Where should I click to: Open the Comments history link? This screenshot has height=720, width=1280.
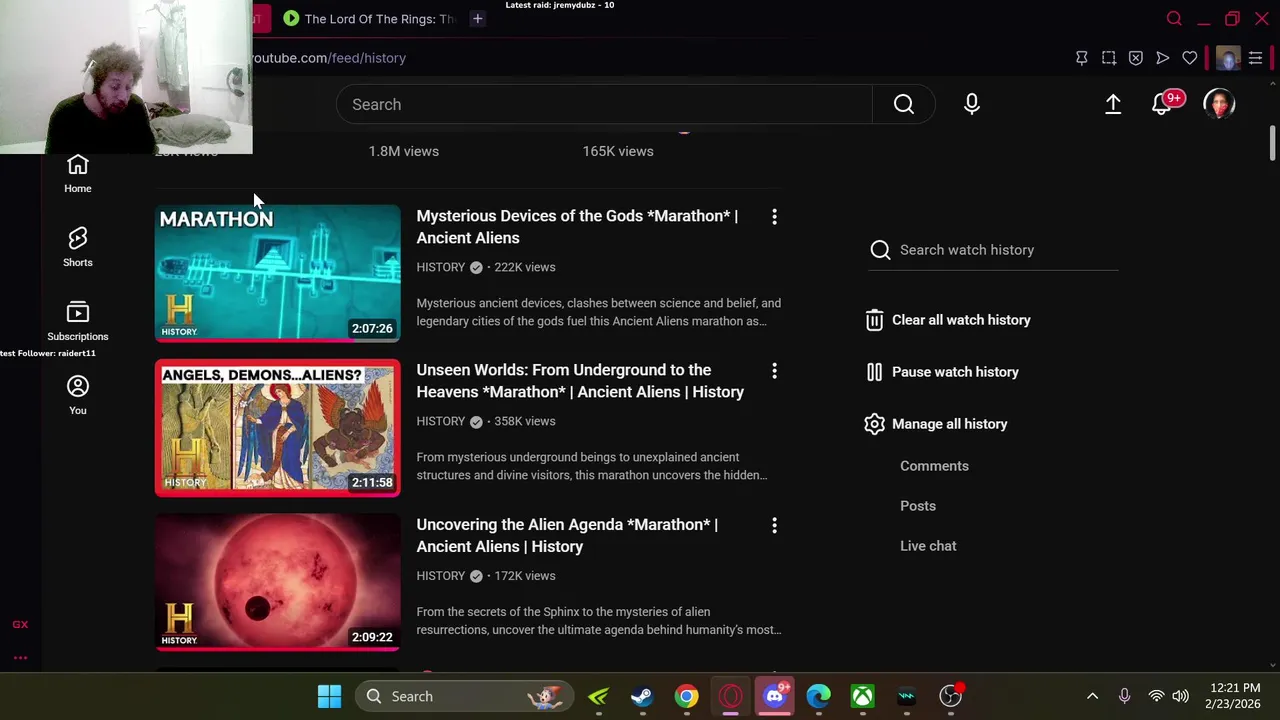[x=934, y=466]
